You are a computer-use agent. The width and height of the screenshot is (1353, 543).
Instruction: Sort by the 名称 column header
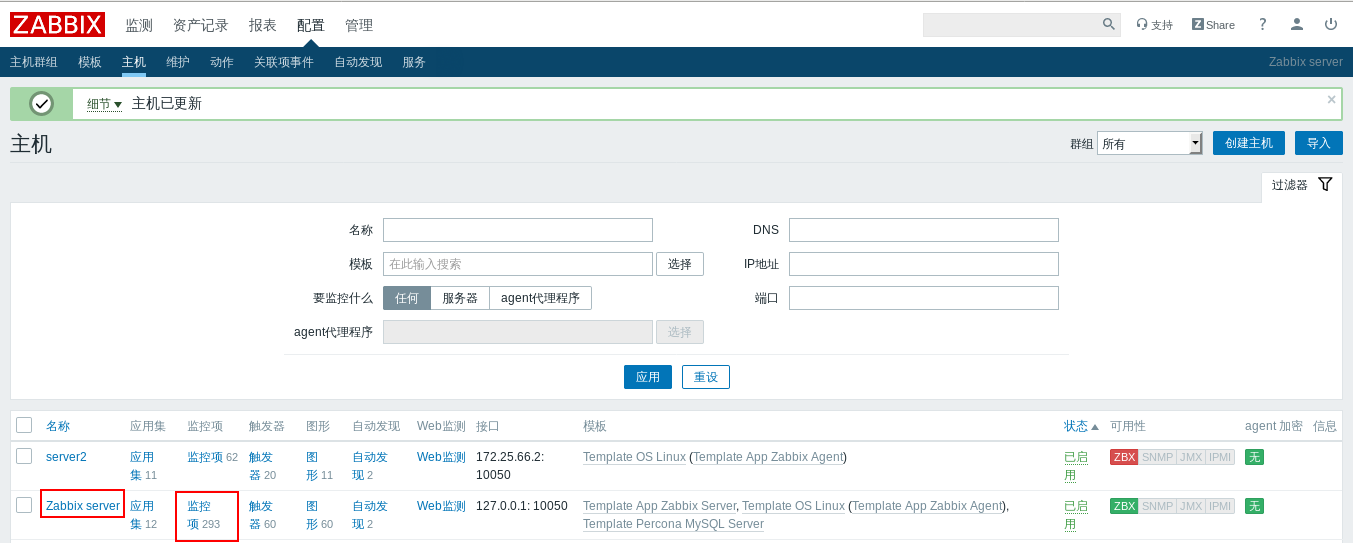[58, 426]
